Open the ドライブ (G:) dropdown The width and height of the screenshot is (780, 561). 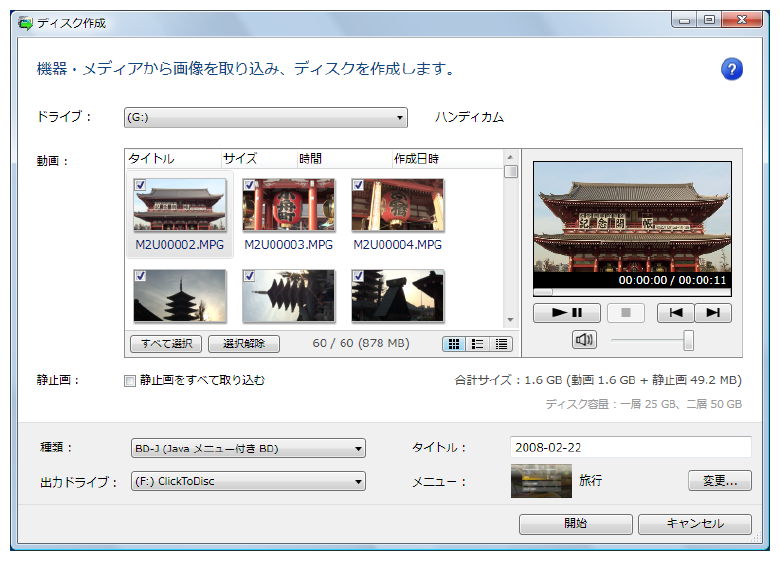coord(265,118)
